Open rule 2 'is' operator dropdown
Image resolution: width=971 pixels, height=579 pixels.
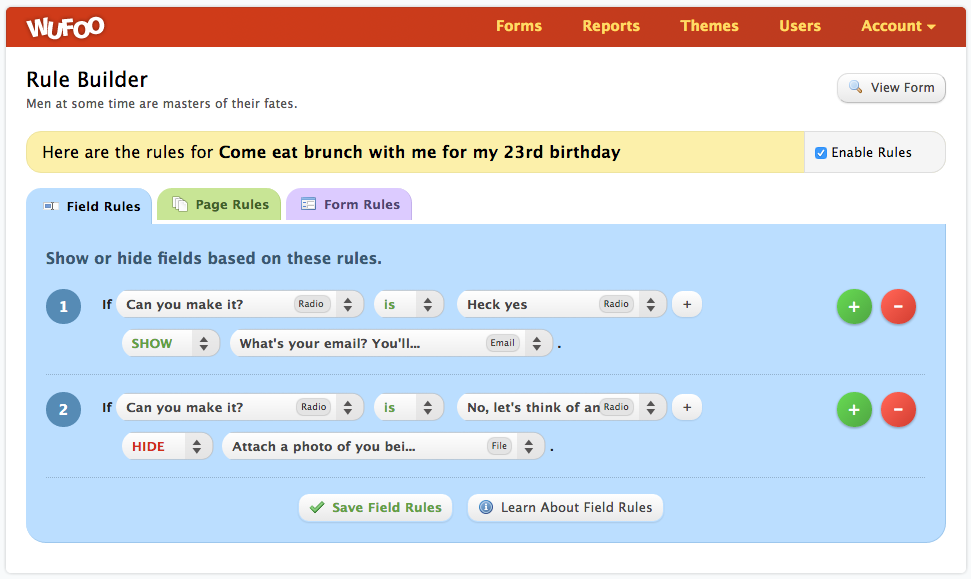point(409,407)
